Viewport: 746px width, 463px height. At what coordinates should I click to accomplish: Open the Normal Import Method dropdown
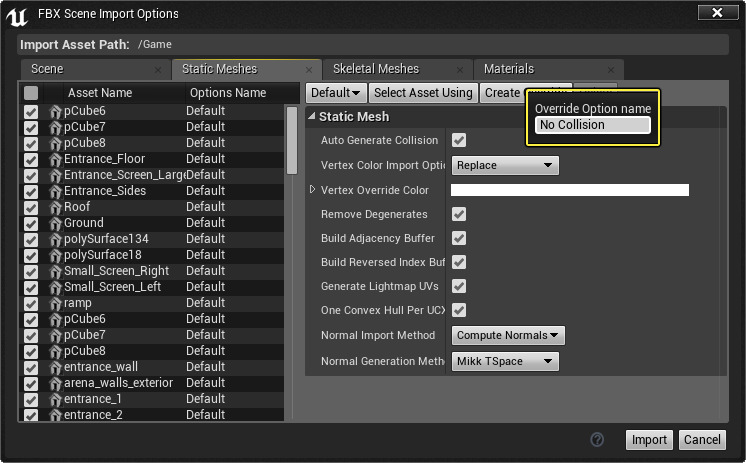coord(509,335)
